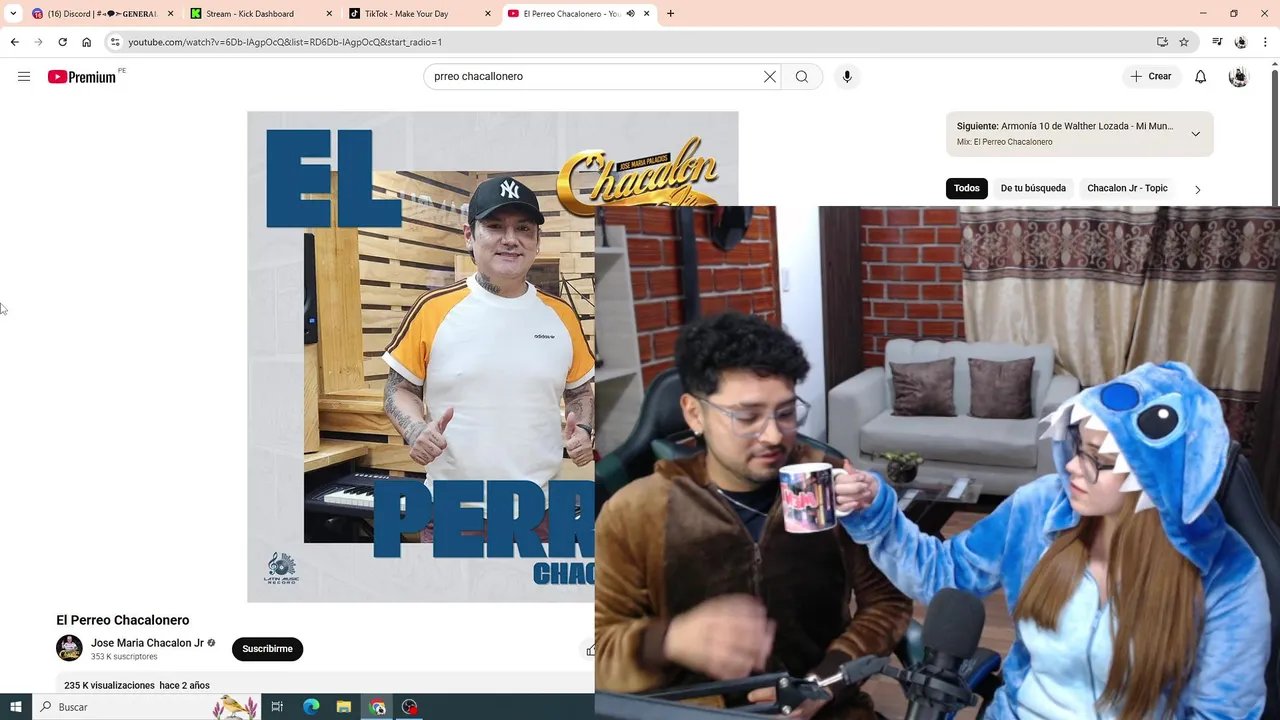Image resolution: width=1280 pixels, height=720 pixels.
Task: Select the Chacalon Jr - Topic chip
Action: (x=1127, y=188)
